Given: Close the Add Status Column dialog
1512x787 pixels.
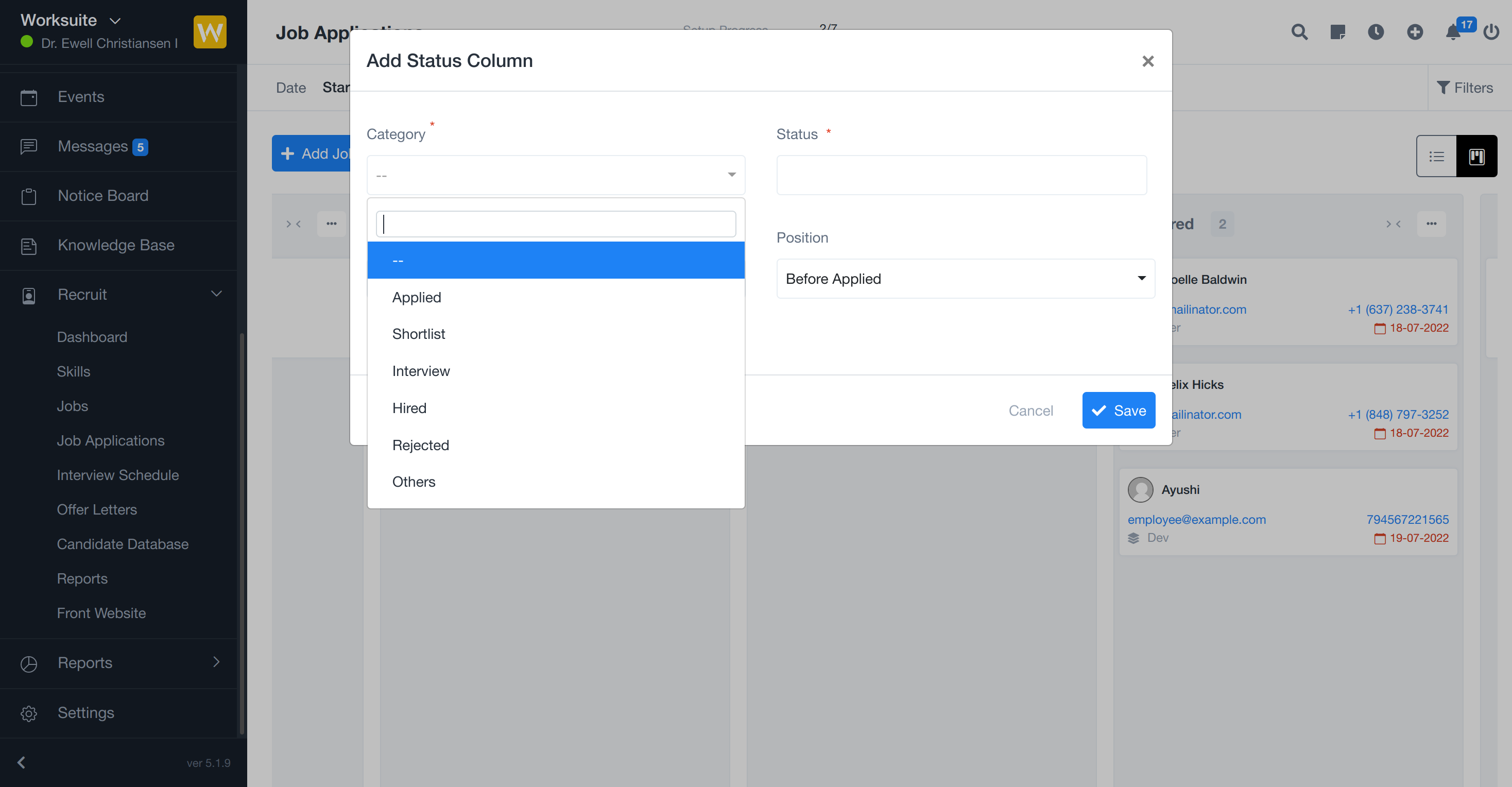Looking at the screenshot, I should [x=1148, y=61].
